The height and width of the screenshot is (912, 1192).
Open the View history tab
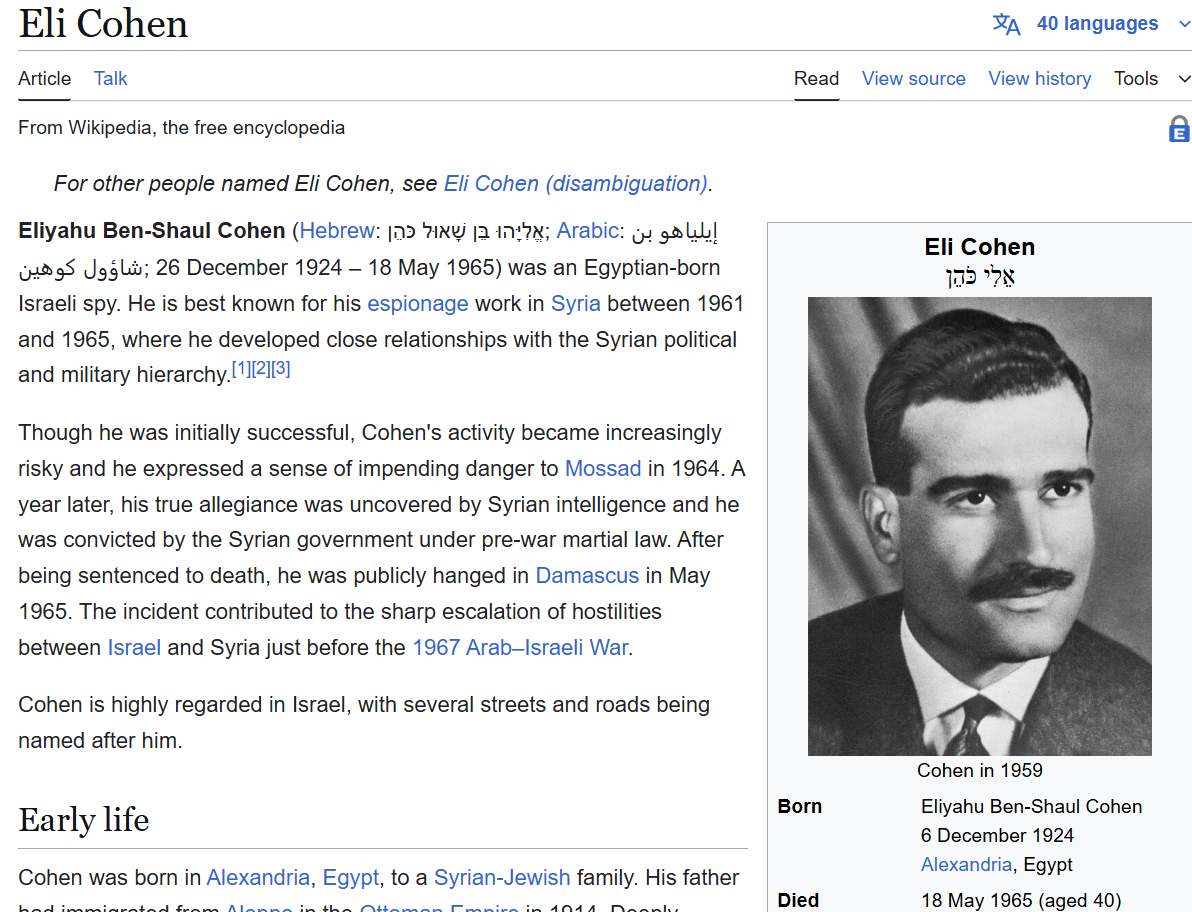tap(1039, 78)
